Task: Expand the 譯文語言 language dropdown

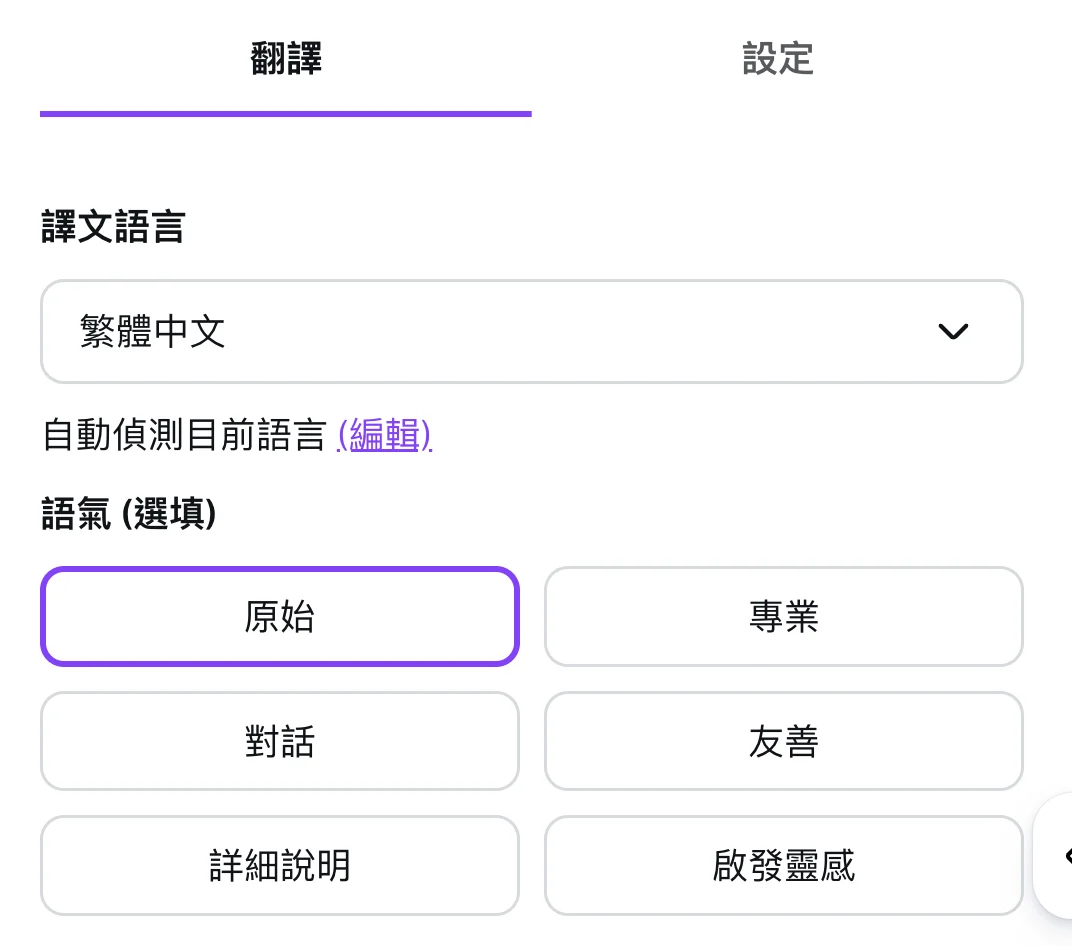Action: coord(531,332)
